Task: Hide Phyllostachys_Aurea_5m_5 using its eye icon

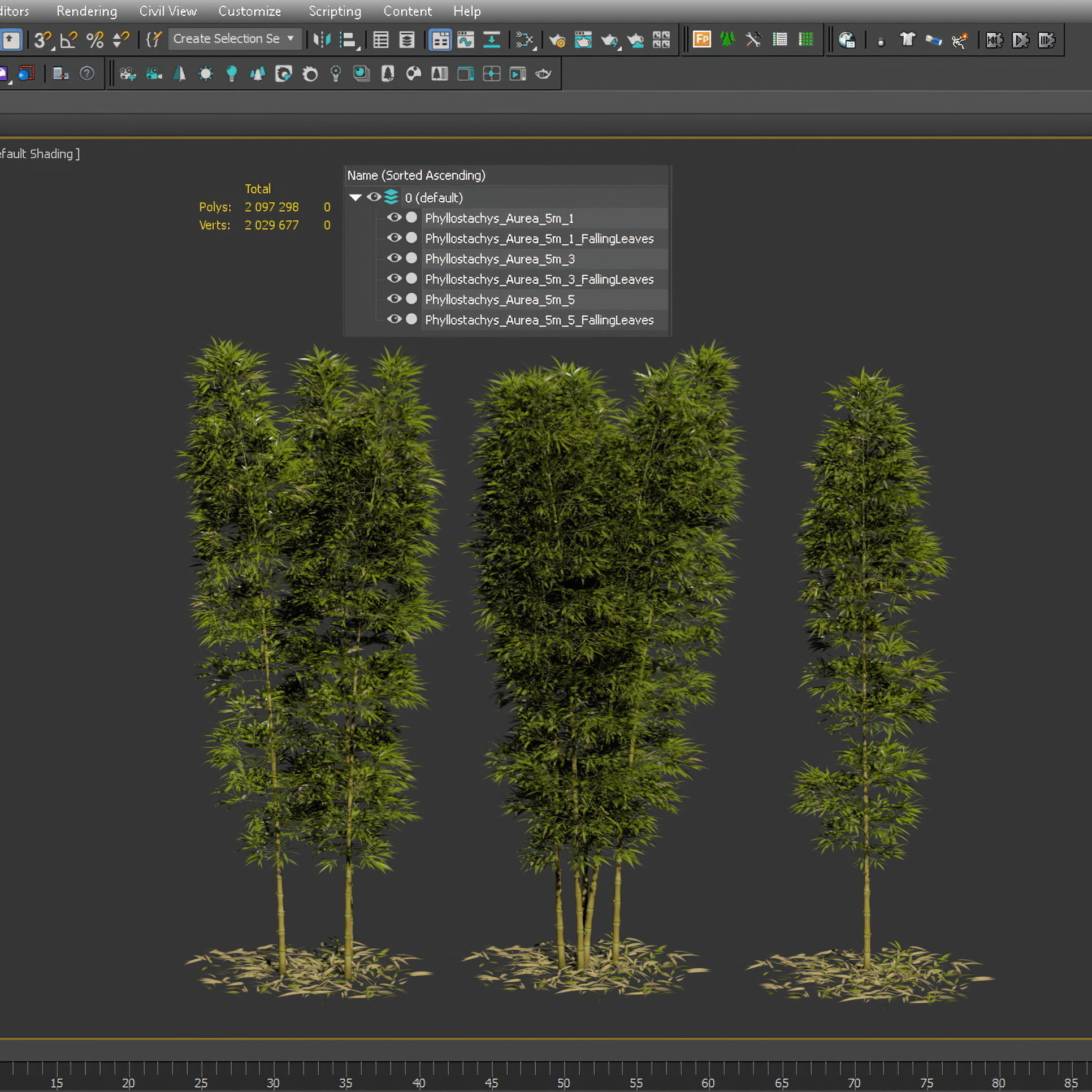Action: pyautogui.click(x=394, y=299)
